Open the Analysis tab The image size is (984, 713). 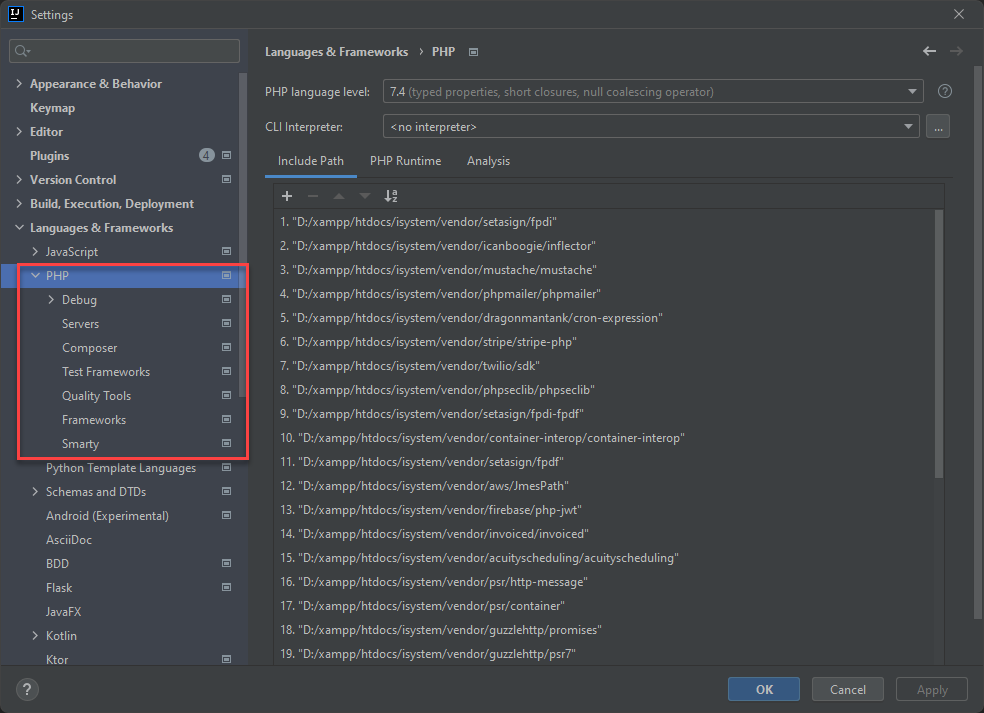pos(488,160)
